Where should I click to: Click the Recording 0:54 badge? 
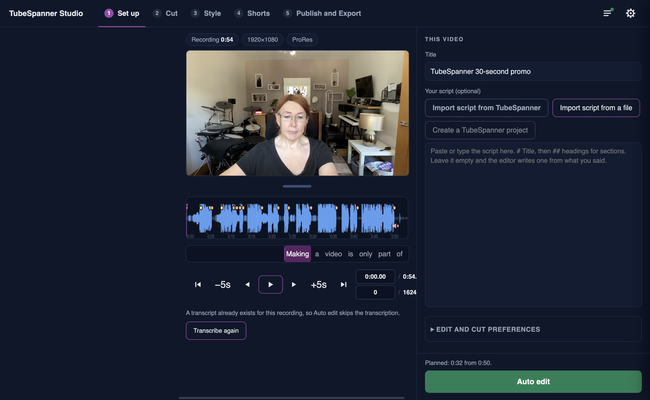[x=212, y=40]
